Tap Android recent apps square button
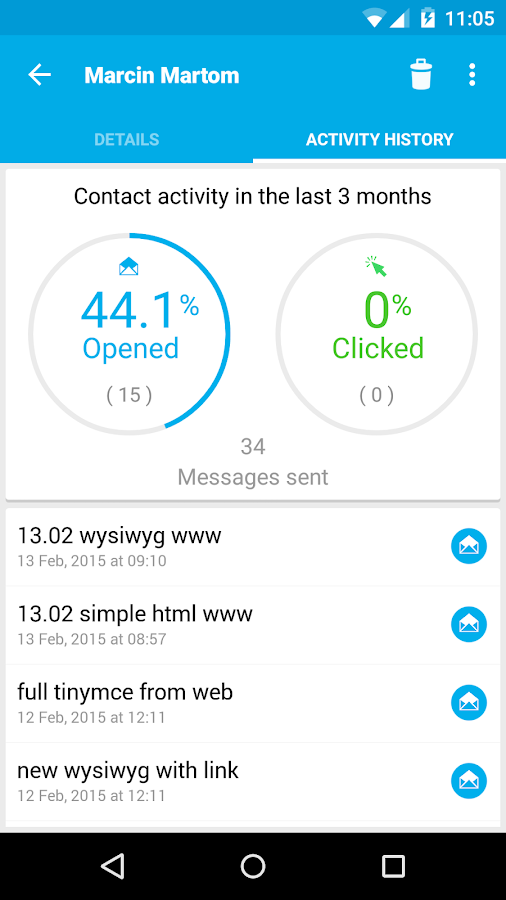Image resolution: width=506 pixels, height=900 pixels. (x=394, y=866)
